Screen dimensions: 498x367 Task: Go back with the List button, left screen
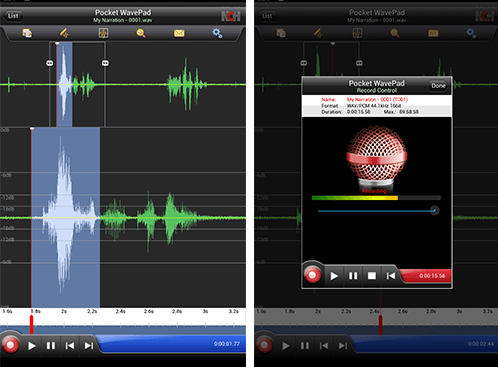[13, 16]
